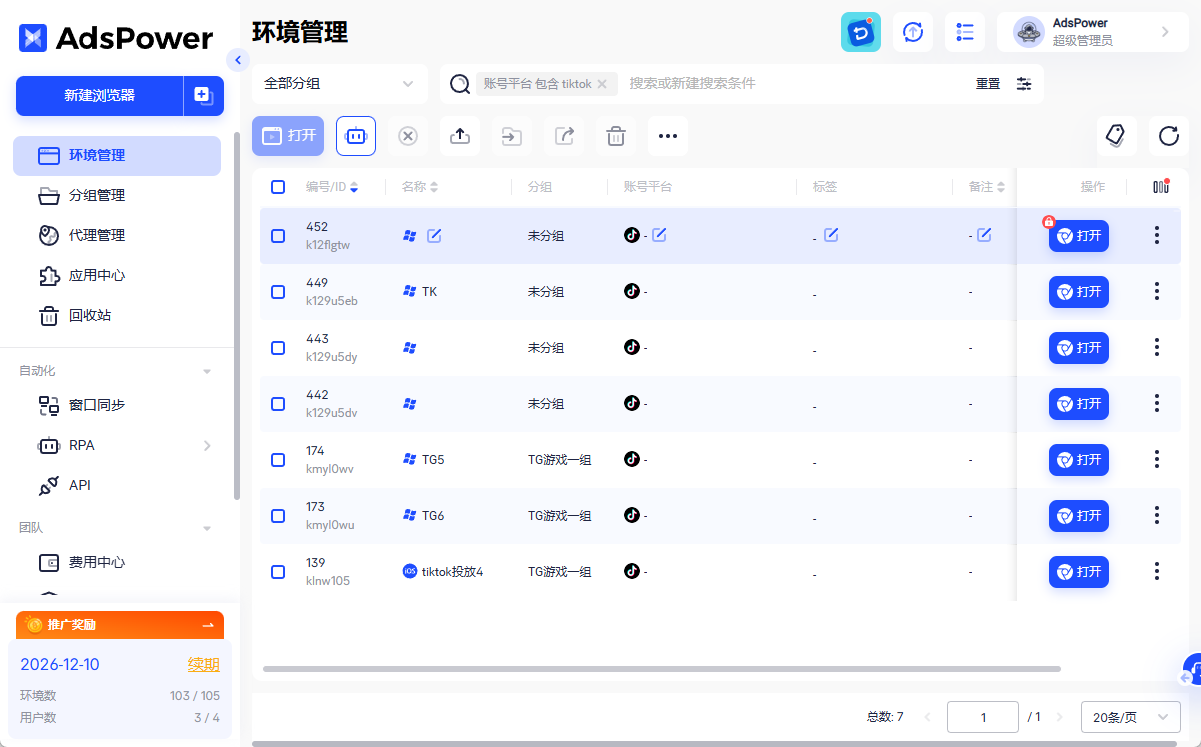Screen dimensions: 1201x747
Task: Open the AdsPower account menu
Action: point(1093,32)
